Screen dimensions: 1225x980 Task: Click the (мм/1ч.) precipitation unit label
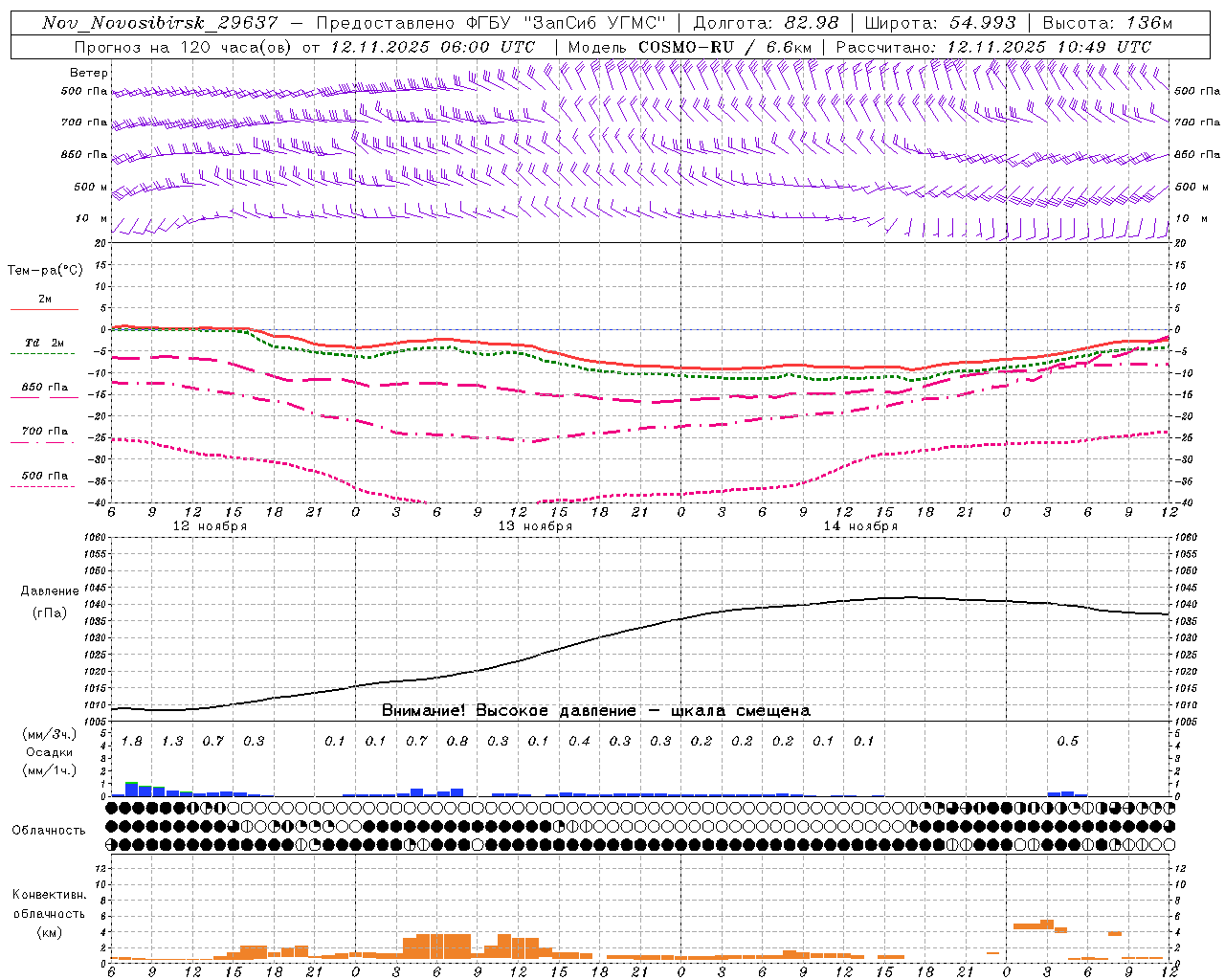[x=50, y=770]
